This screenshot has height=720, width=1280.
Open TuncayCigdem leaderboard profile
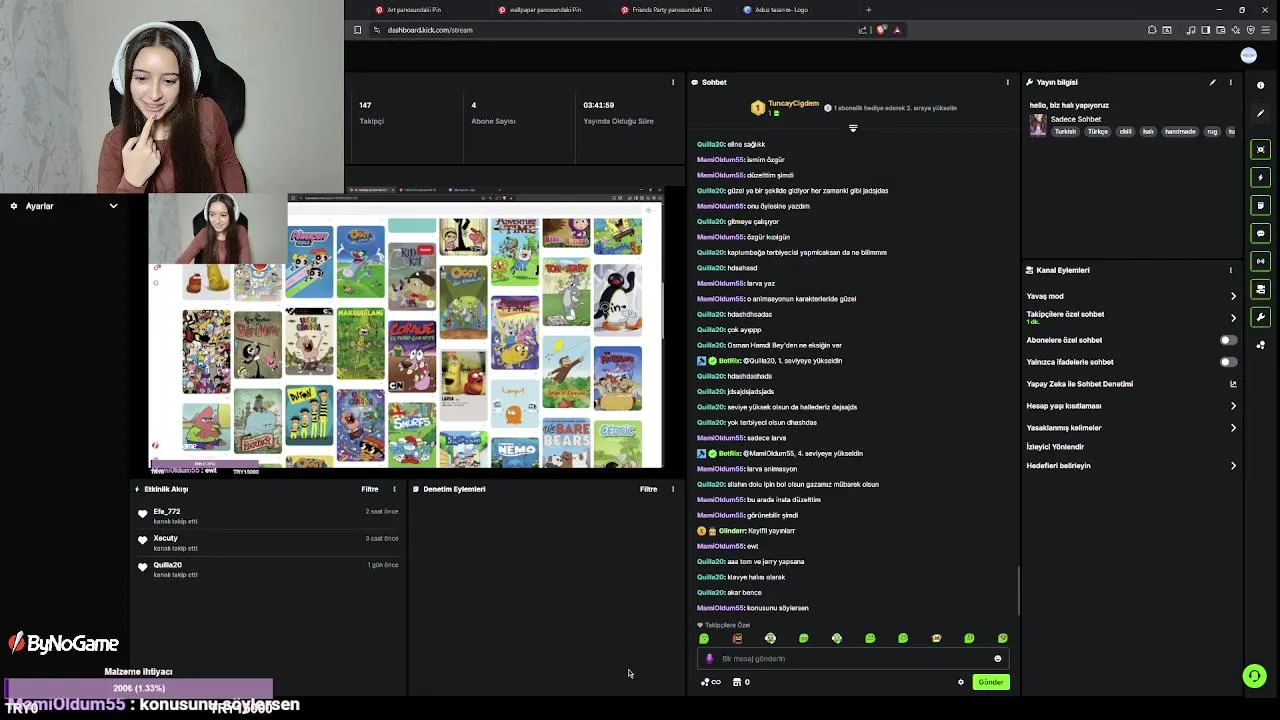793,104
